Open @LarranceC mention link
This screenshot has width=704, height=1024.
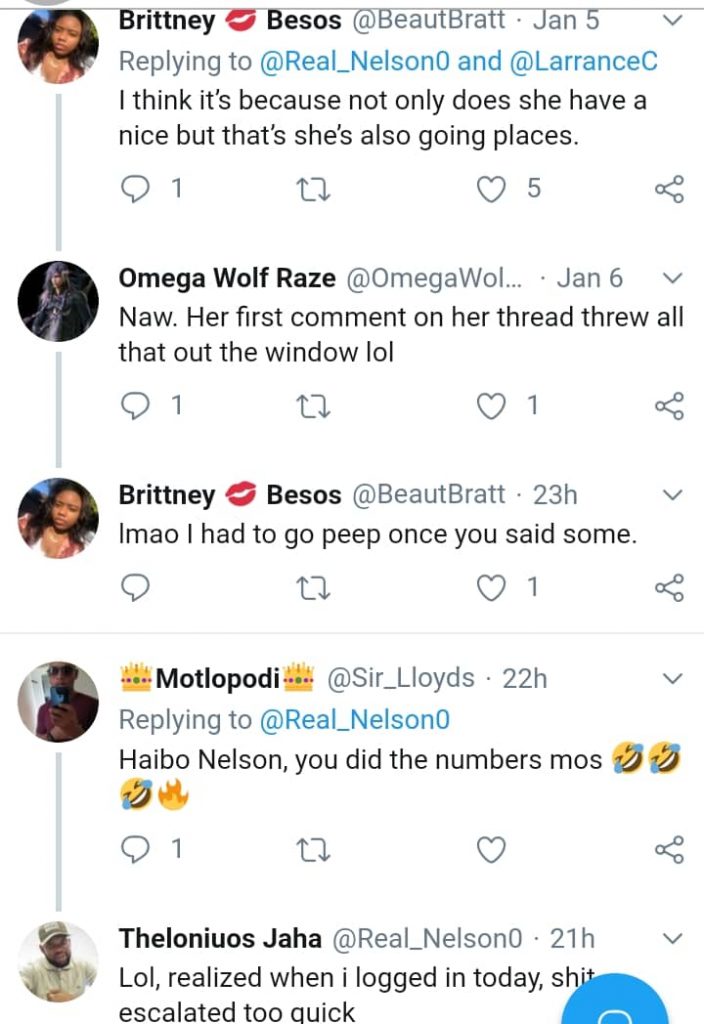coord(584,61)
